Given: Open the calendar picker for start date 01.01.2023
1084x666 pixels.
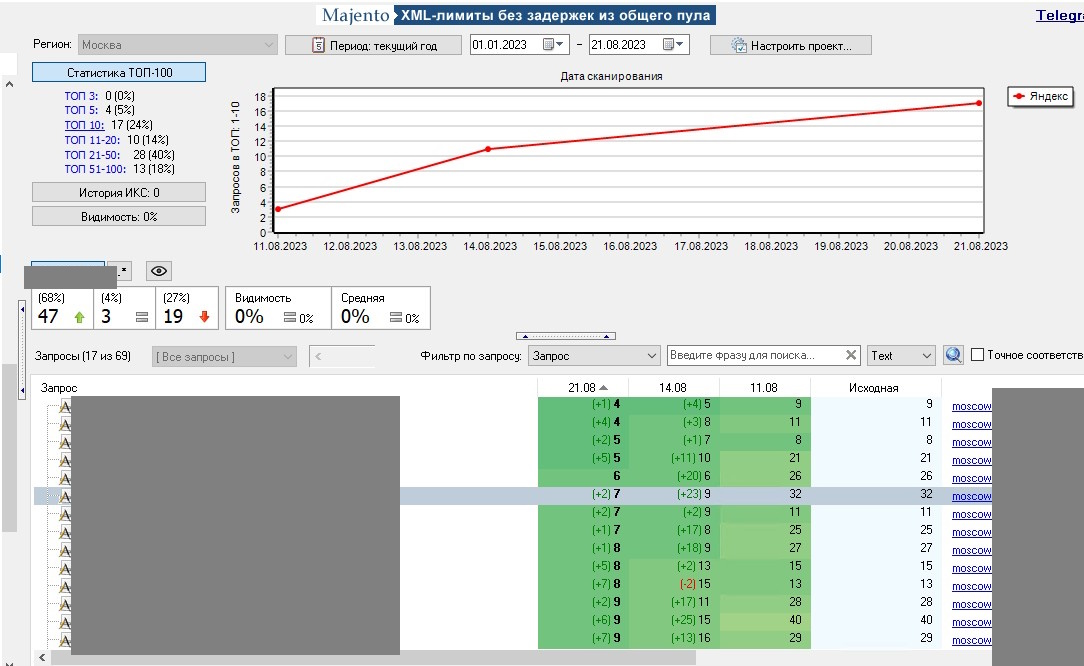Looking at the screenshot, I should coord(548,45).
